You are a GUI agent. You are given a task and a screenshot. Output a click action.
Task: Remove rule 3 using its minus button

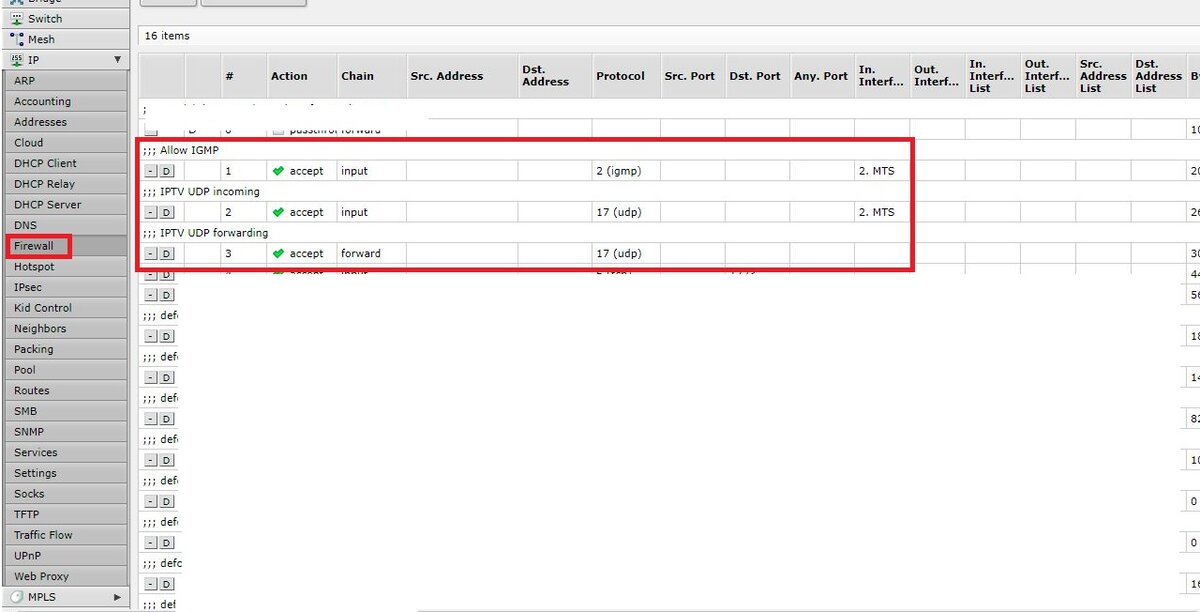[151, 253]
